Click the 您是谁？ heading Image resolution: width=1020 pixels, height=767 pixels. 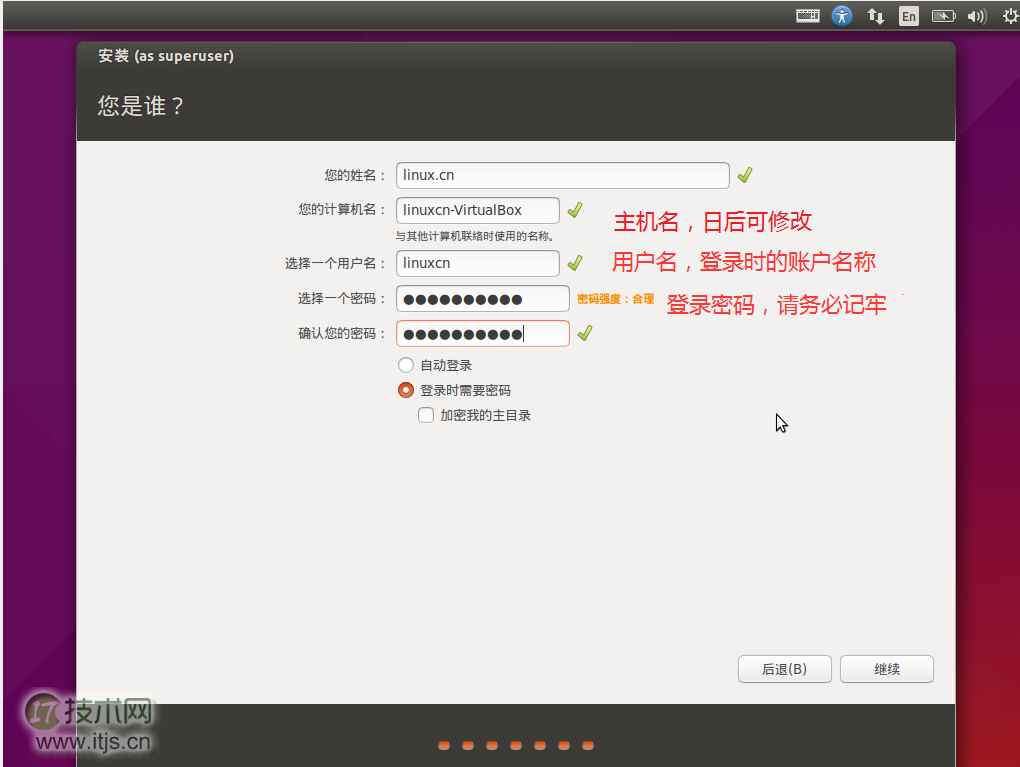141,105
